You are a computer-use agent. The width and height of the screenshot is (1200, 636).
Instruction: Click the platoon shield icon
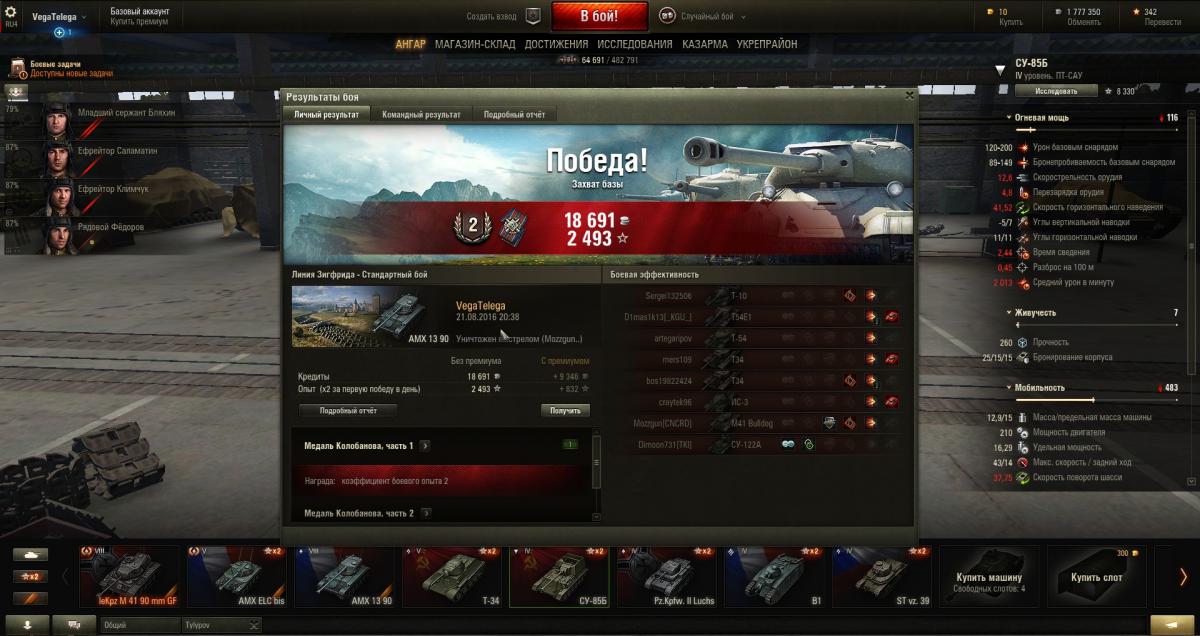point(533,16)
